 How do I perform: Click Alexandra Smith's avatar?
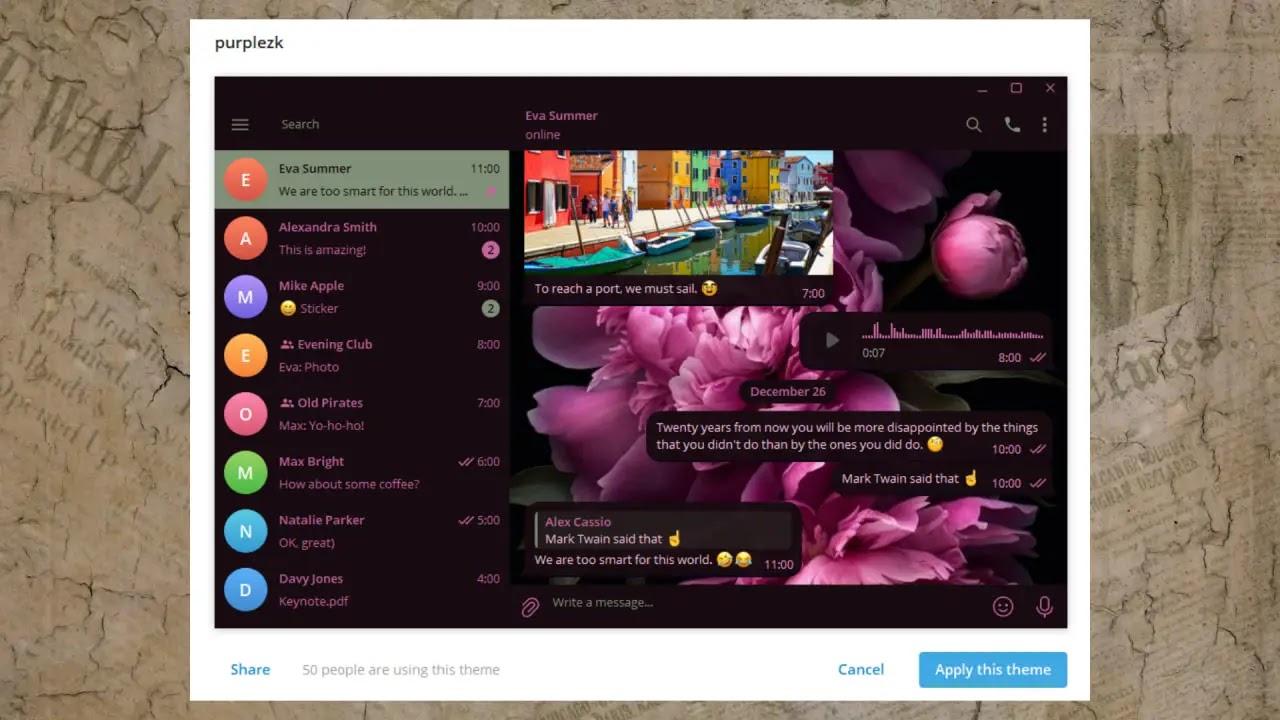pos(245,238)
